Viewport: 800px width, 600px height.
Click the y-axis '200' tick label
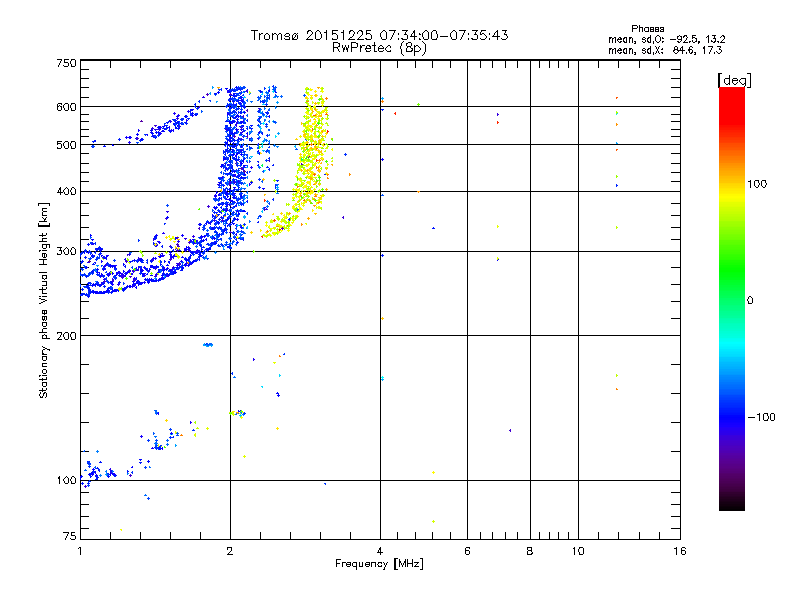tap(66, 336)
